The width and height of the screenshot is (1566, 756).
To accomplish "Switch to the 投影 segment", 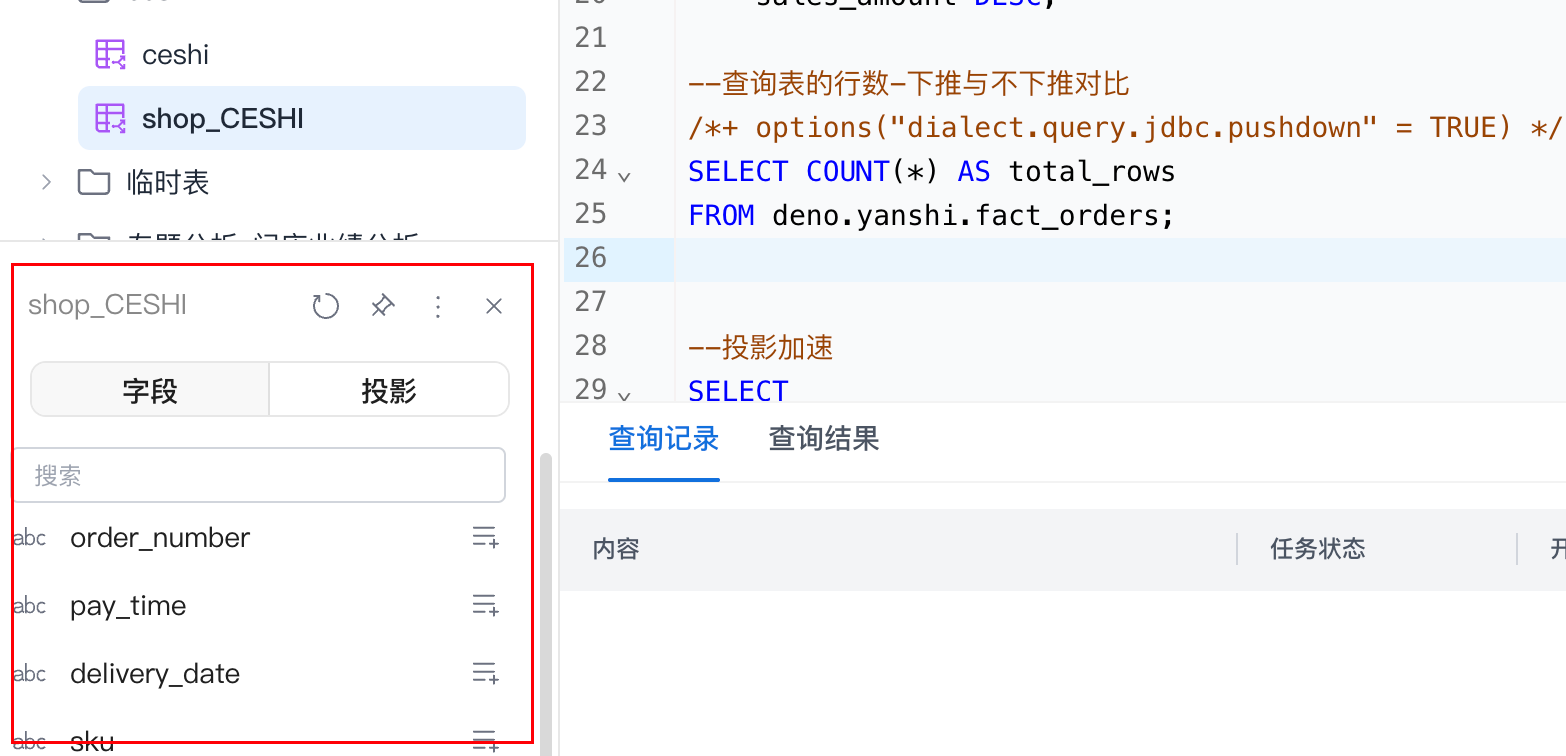I will pyautogui.click(x=389, y=390).
